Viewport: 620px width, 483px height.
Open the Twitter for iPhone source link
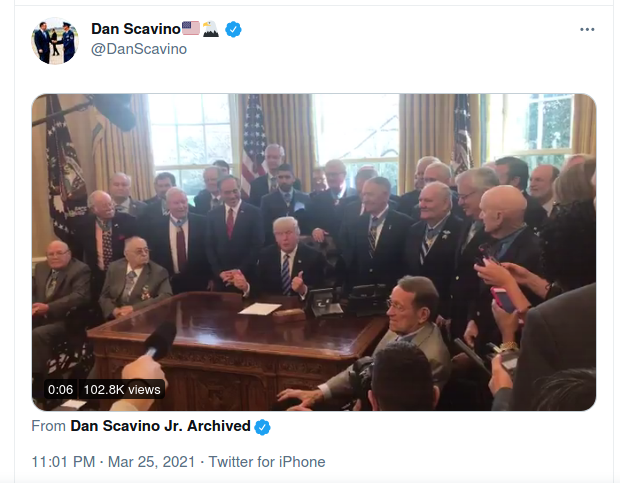coord(267,462)
